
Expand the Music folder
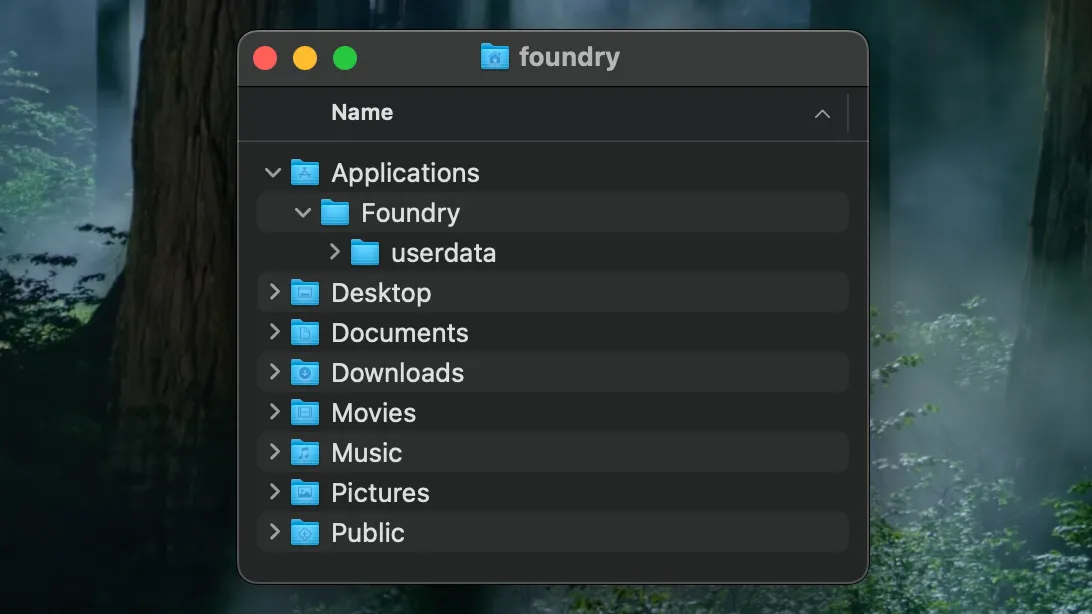274,452
